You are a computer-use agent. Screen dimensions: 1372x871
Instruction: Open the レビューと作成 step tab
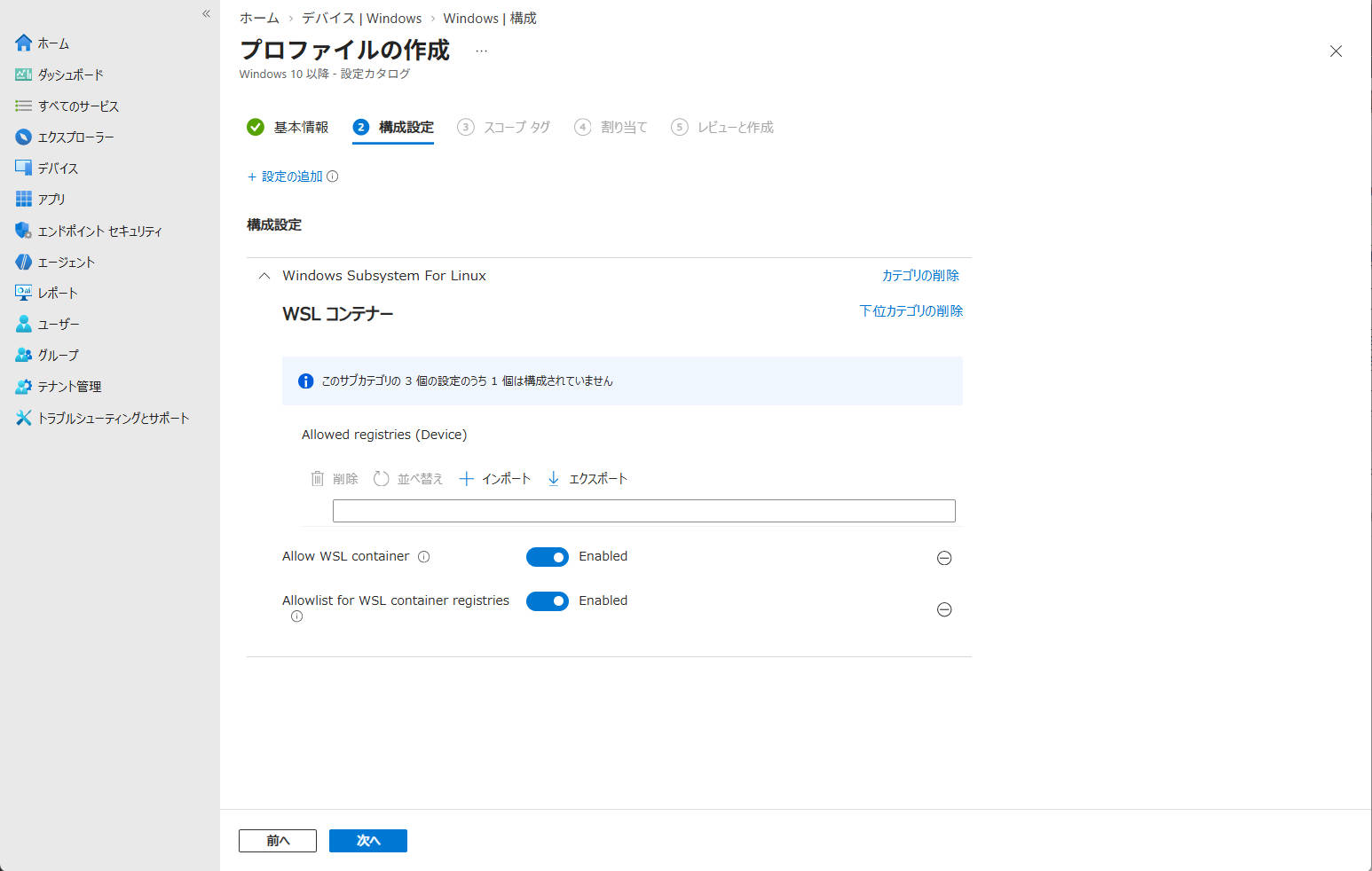click(722, 128)
